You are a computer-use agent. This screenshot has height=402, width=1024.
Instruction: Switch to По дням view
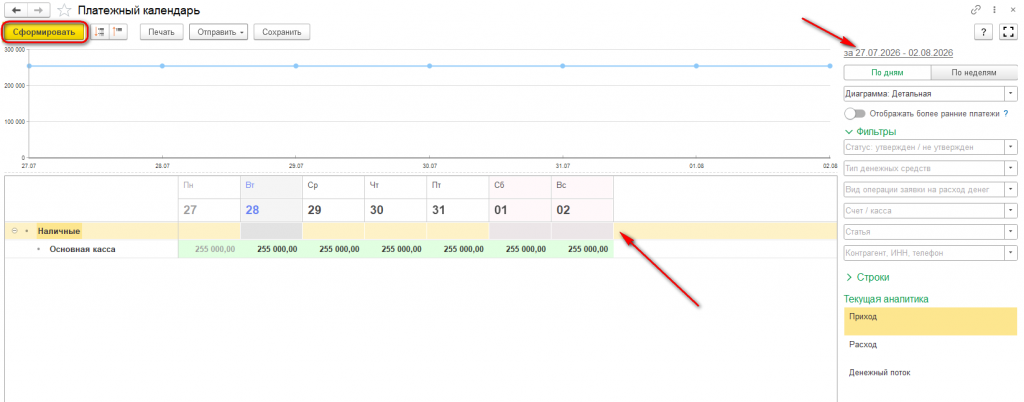click(888, 73)
